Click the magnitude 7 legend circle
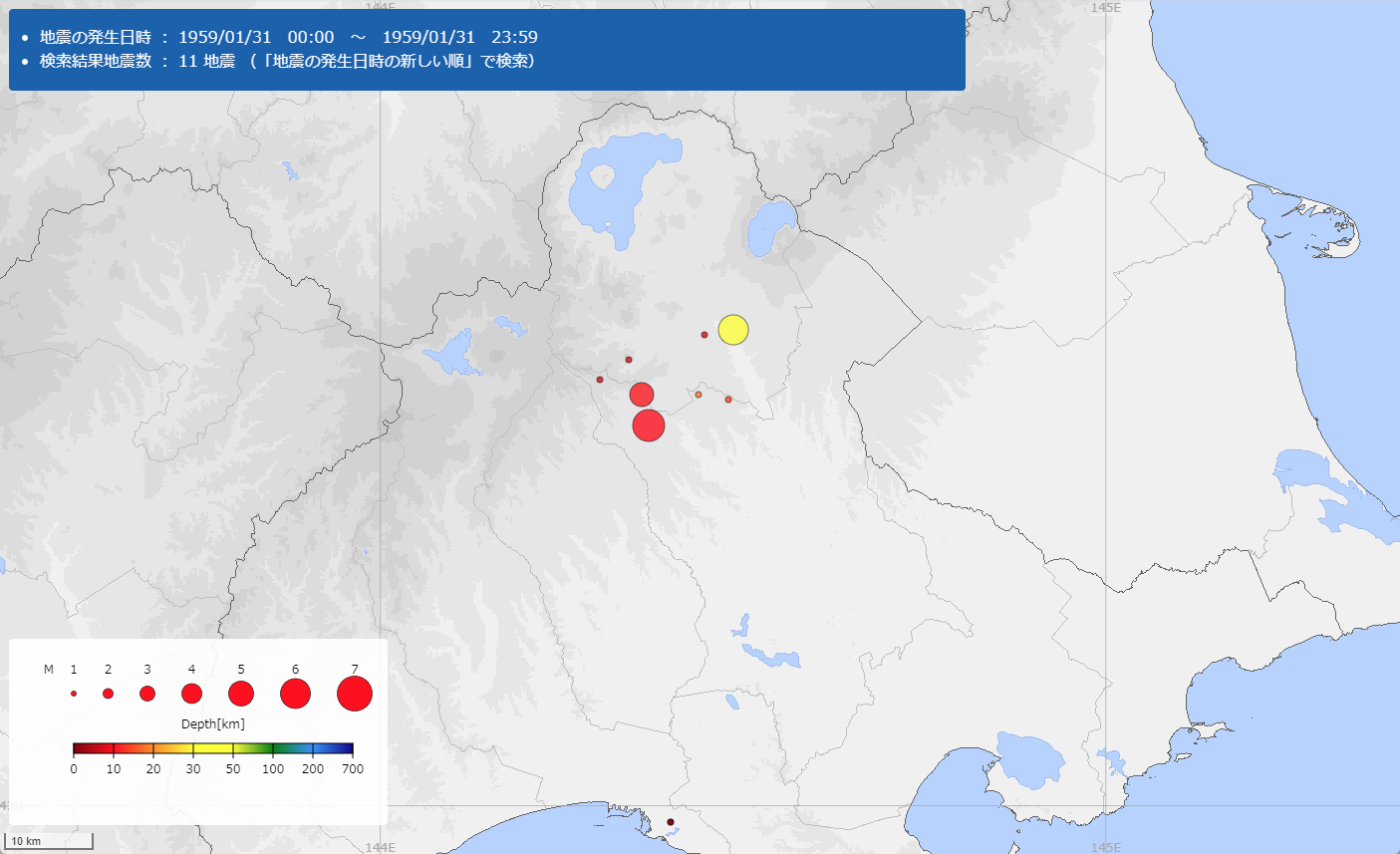 (355, 694)
